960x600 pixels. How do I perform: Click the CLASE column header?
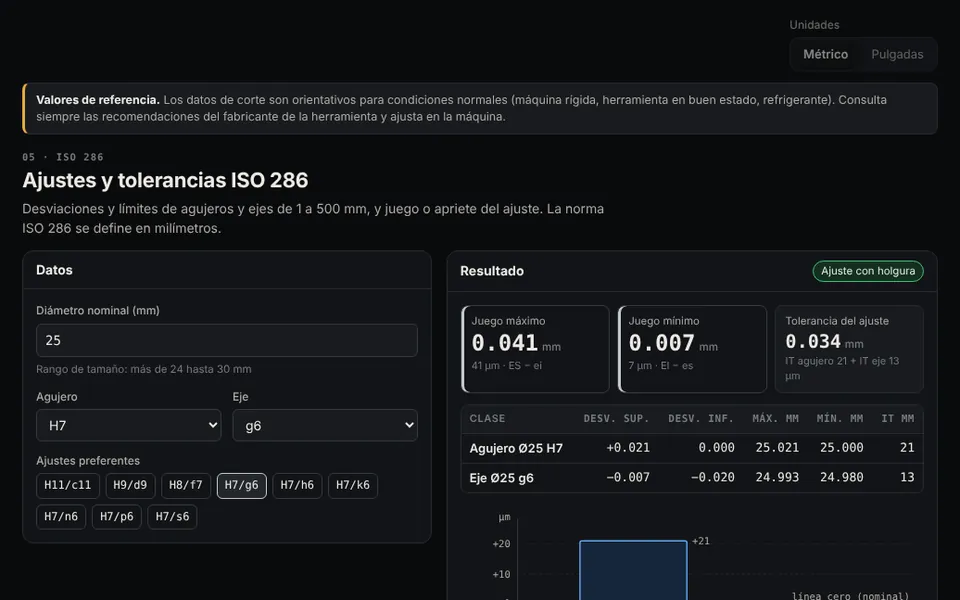coord(487,419)
